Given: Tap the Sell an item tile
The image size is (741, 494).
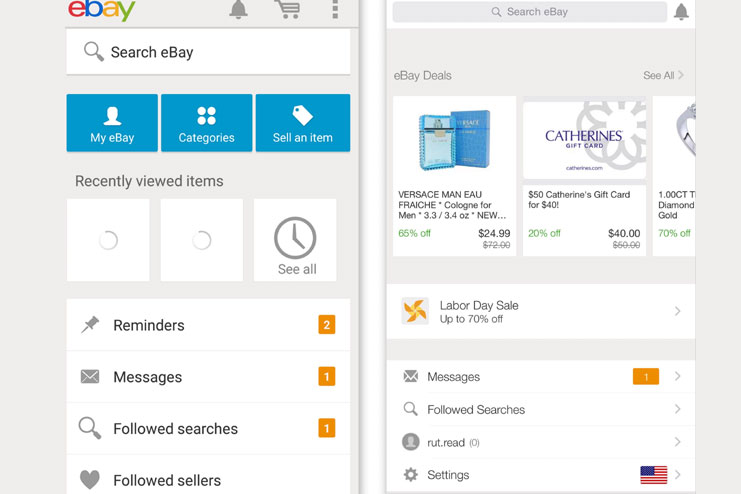Looking at the screenshot, I should [x=303, y=123].
